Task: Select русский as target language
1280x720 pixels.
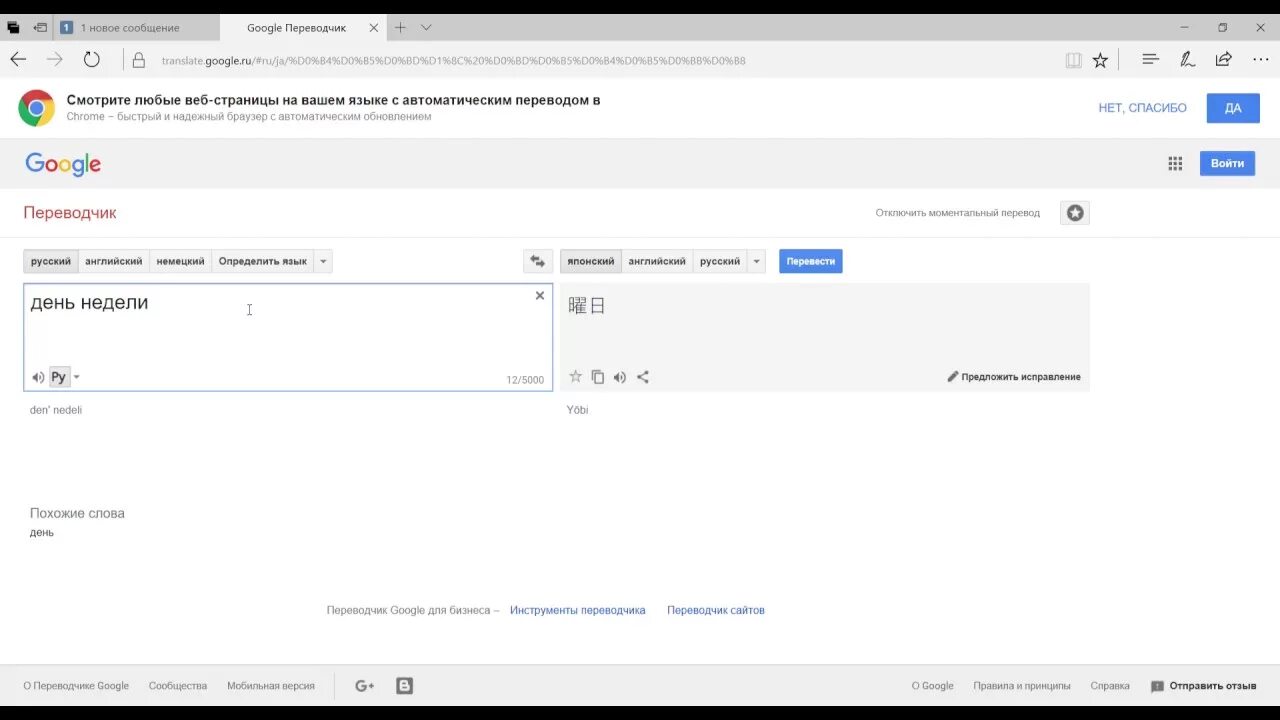Action: pyautogui.click(x=720, y=261)
